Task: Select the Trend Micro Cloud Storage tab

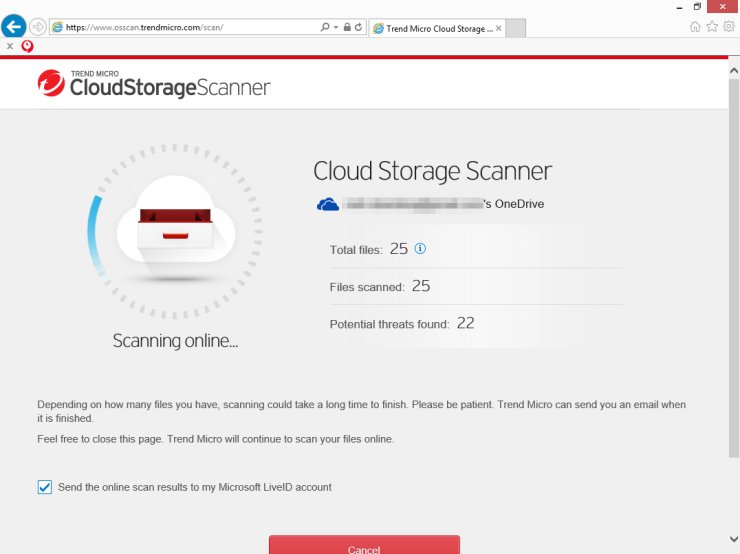Action: click(438, 28)
